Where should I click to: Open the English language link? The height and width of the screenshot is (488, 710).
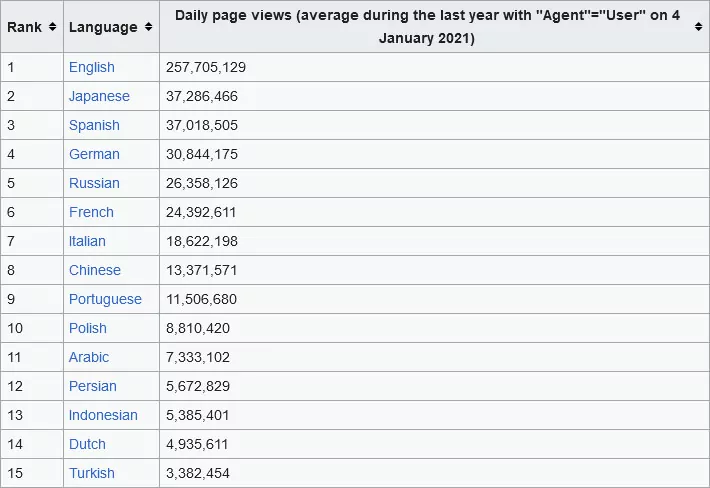[91, 67]
